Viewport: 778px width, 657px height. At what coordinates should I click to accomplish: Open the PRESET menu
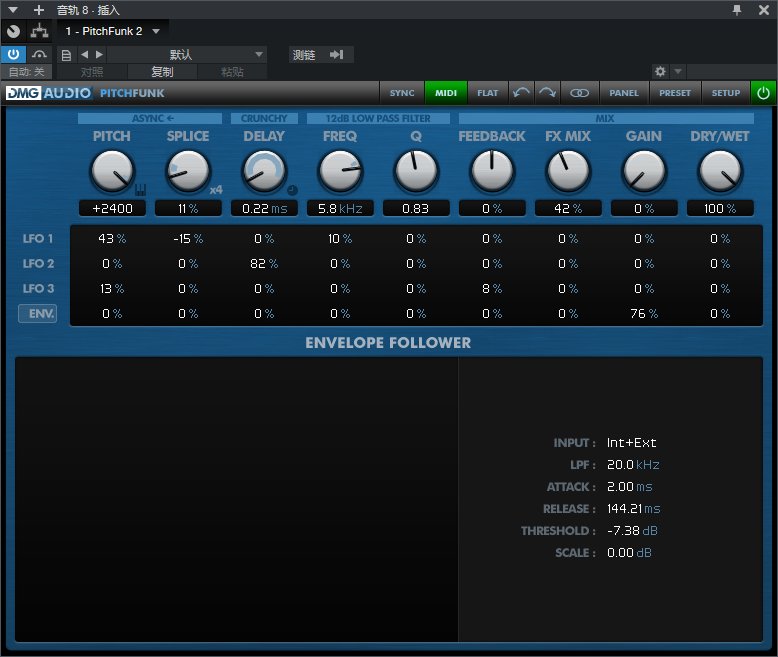675,93
